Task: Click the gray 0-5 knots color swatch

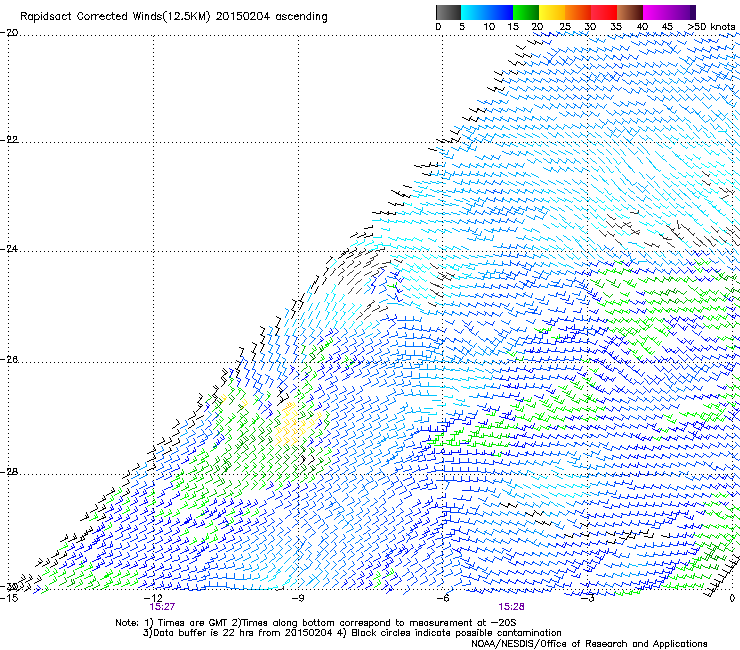Action: 448,12
